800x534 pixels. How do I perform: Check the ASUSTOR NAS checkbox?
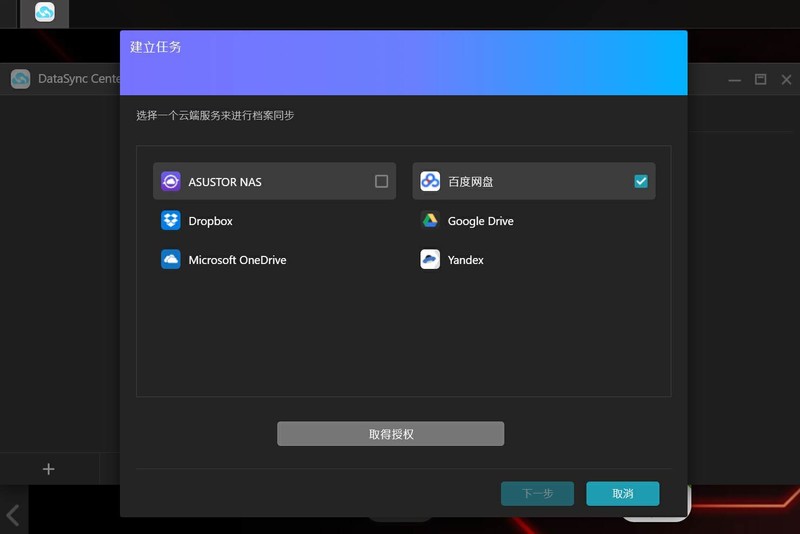[381, 181]
